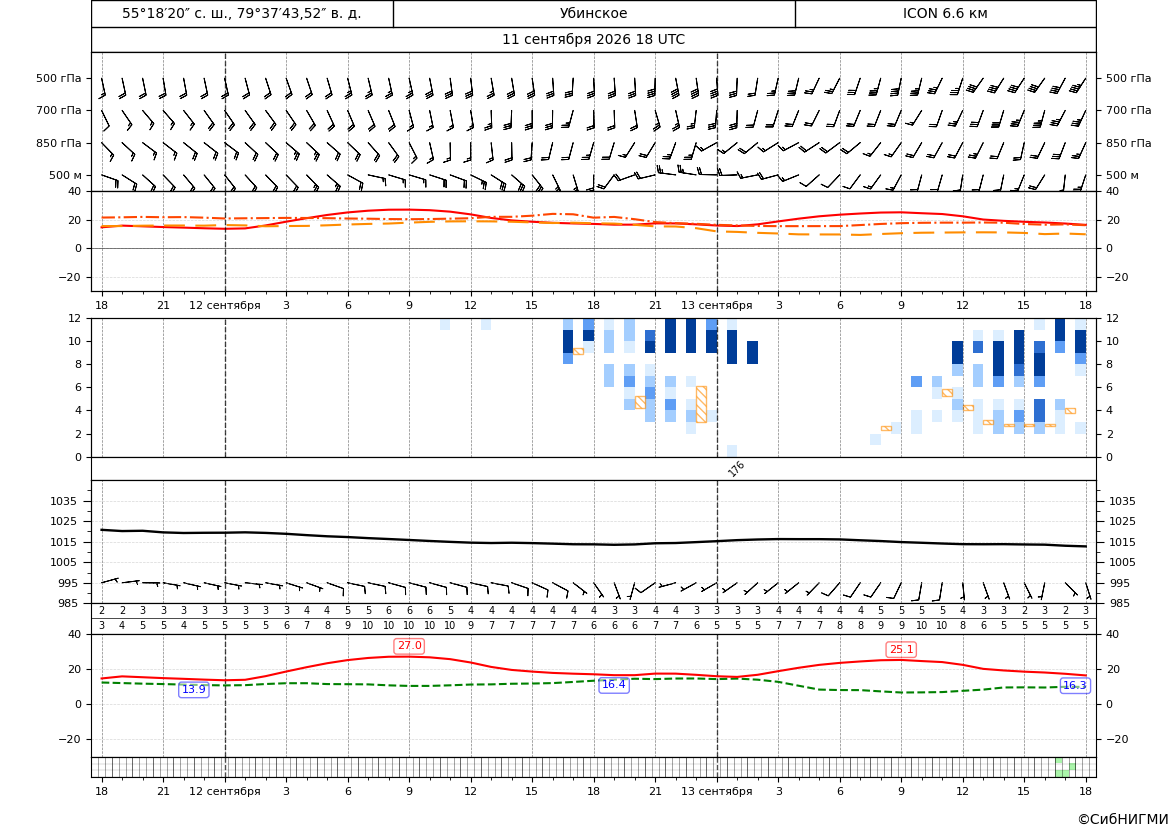Click the orange hatched block below cloud level 6
Screen dimensions: 1169x827
[x=701, y=404]
